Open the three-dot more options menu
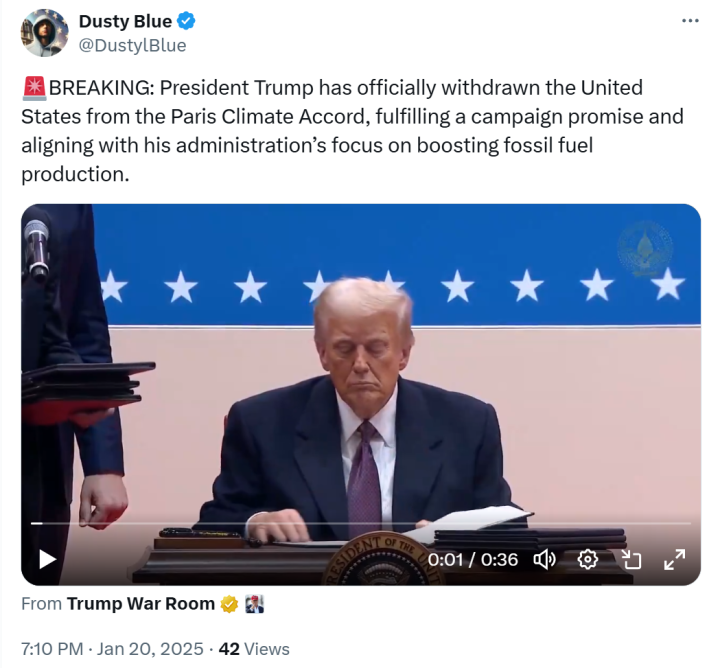Image resolution: width=720 pixels, height=668 pixels. 690,21
